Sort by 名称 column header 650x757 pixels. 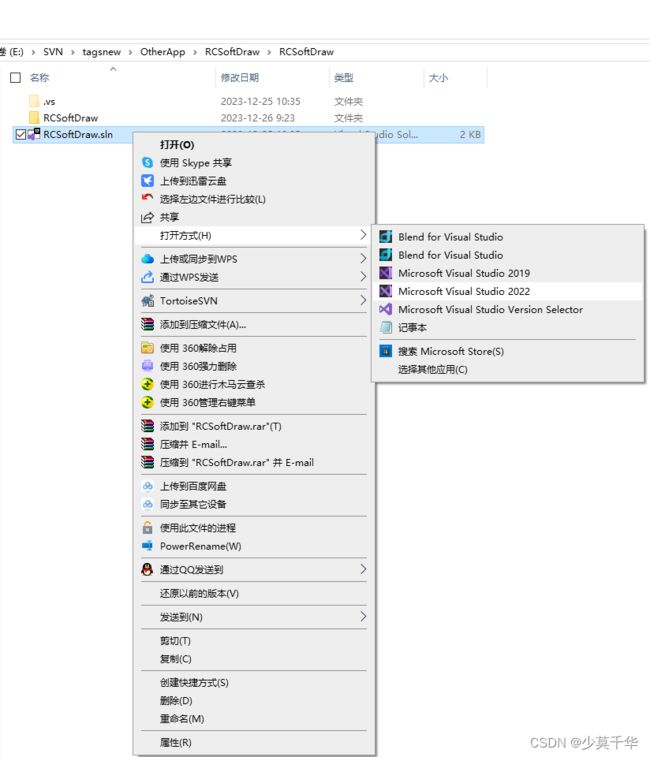coord(39,77)
